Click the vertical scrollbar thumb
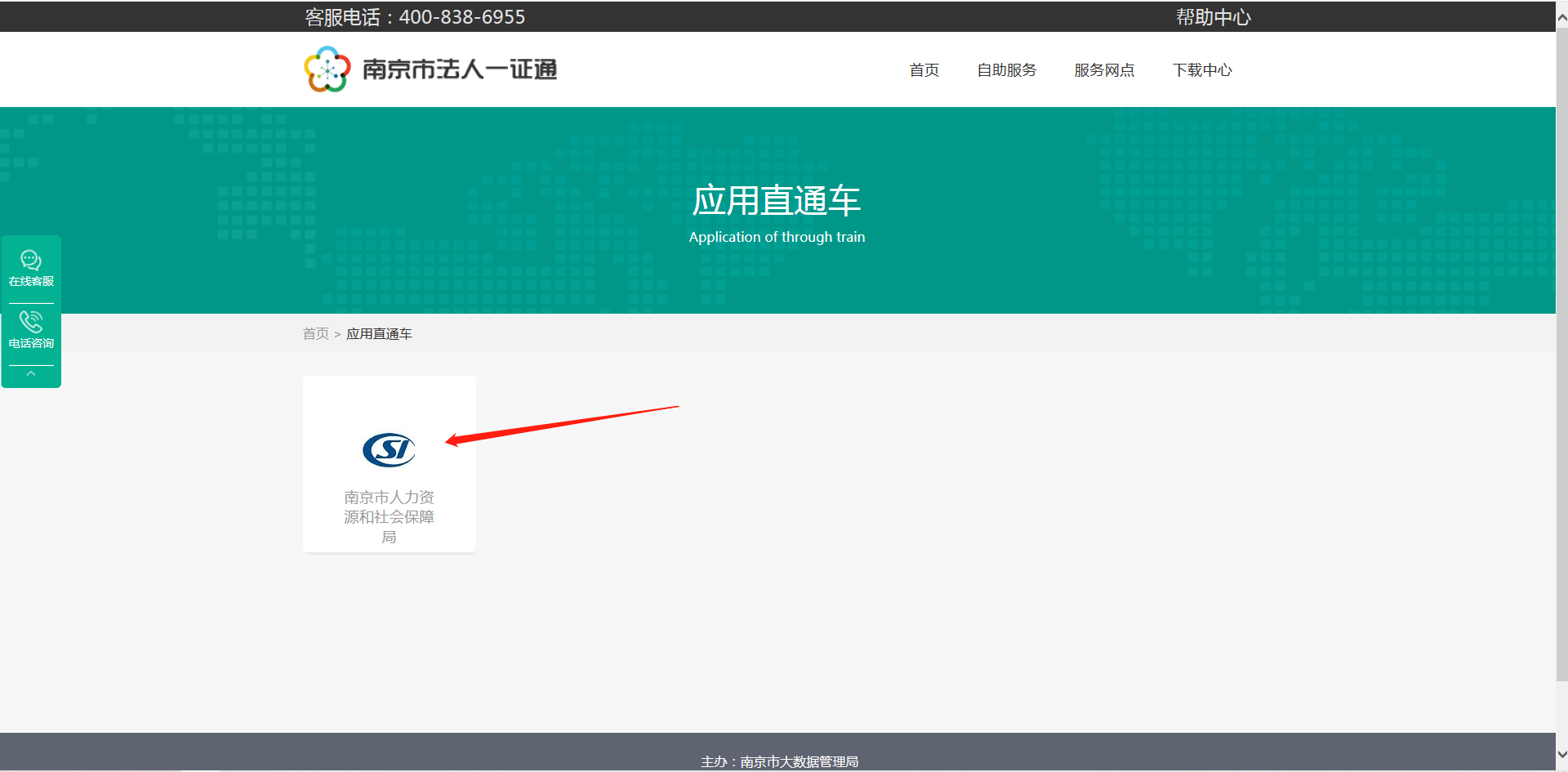 click(x=1561, y=351)
